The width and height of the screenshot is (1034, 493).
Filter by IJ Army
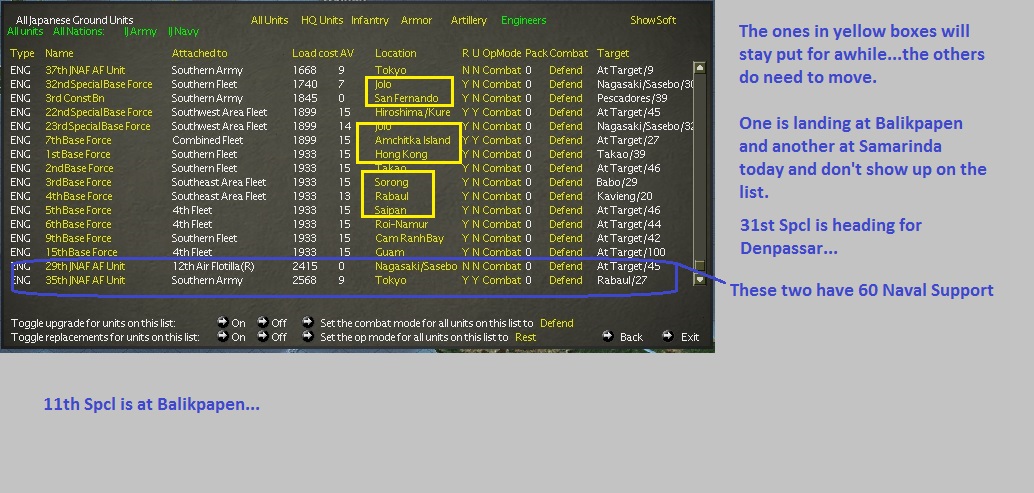click(x=140, y=31)
